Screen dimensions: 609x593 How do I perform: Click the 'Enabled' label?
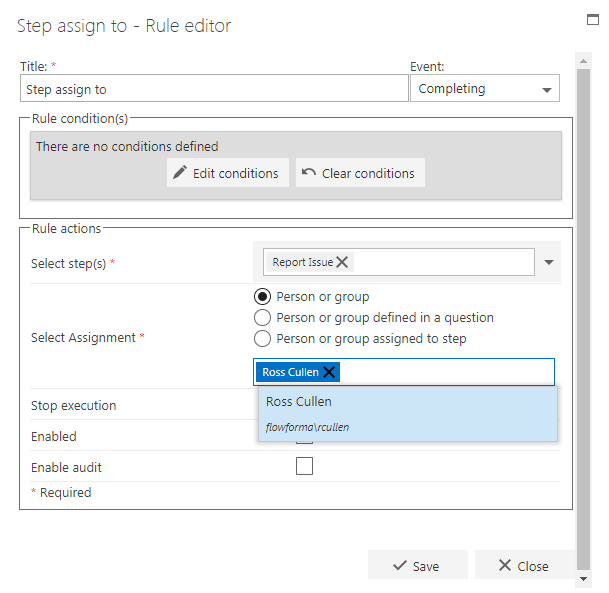point(54,436)
